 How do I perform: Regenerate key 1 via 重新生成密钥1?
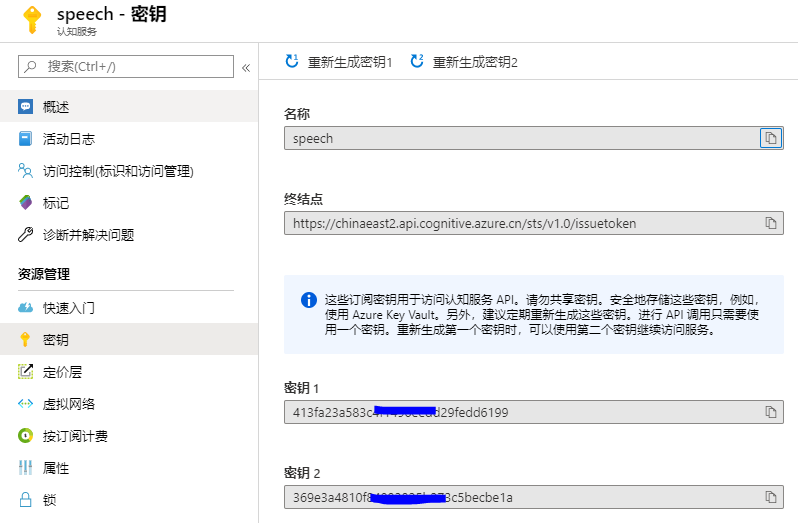(339, 62)
